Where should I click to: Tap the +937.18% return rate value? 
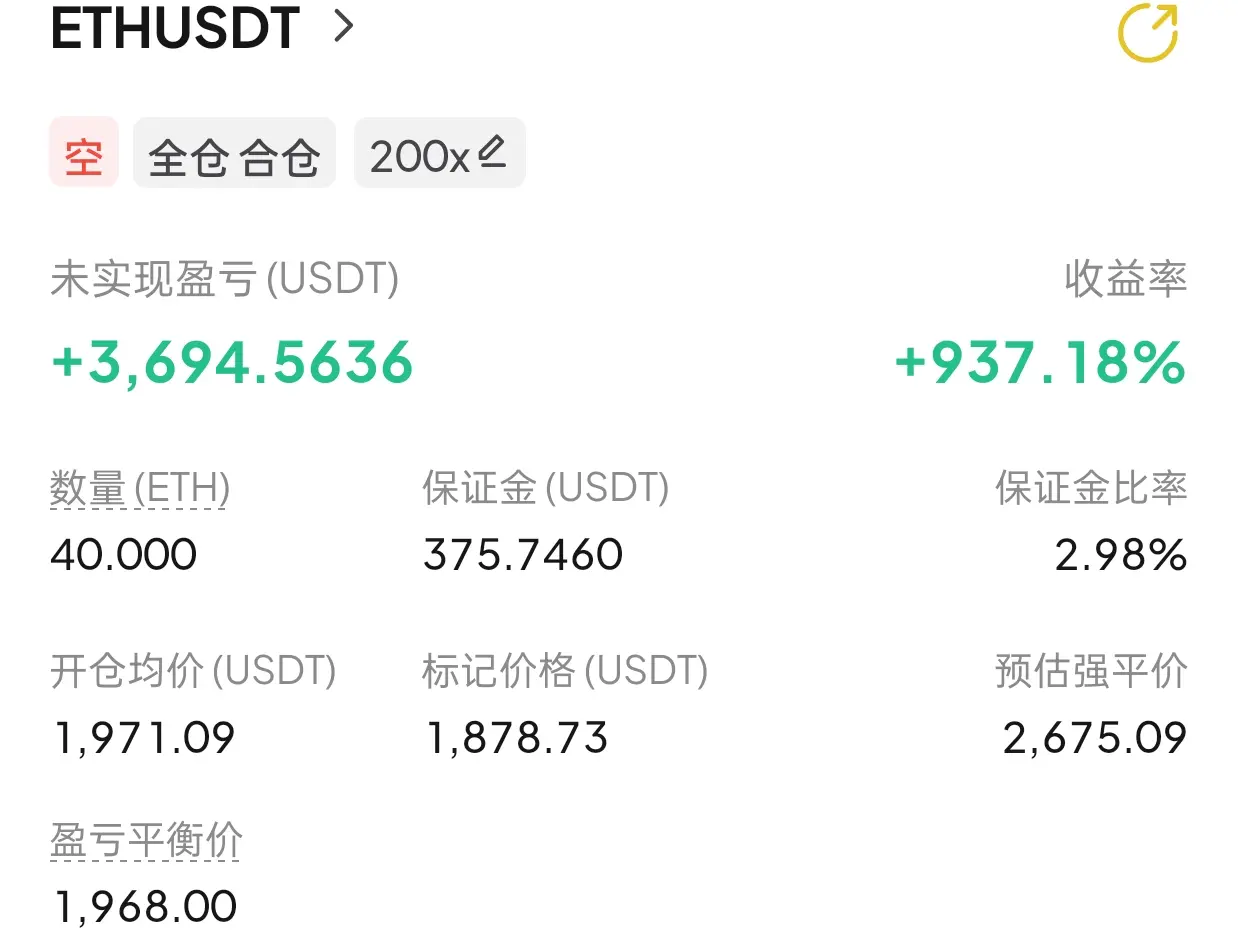(1040, 361)
